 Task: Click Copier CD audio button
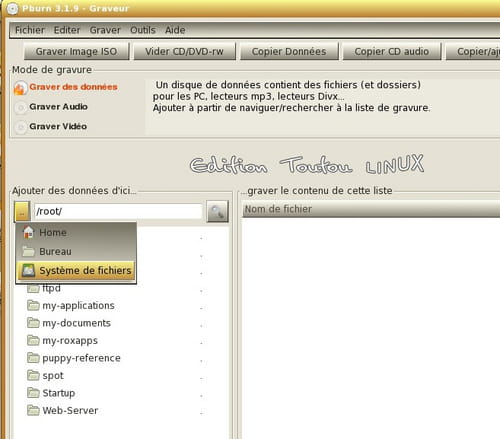click(392, 51)
